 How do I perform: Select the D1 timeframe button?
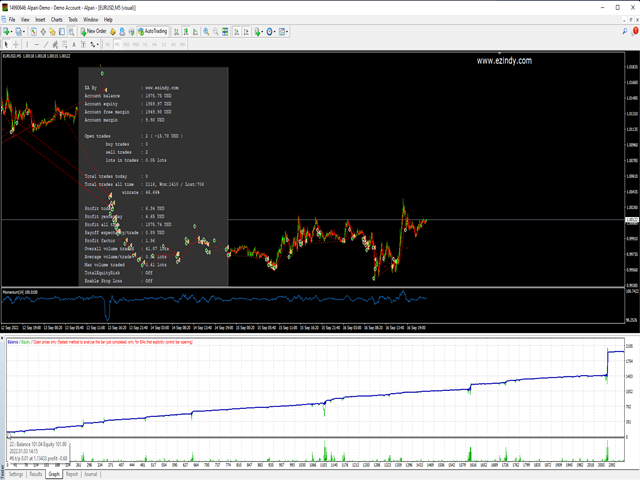coord(164,44)
